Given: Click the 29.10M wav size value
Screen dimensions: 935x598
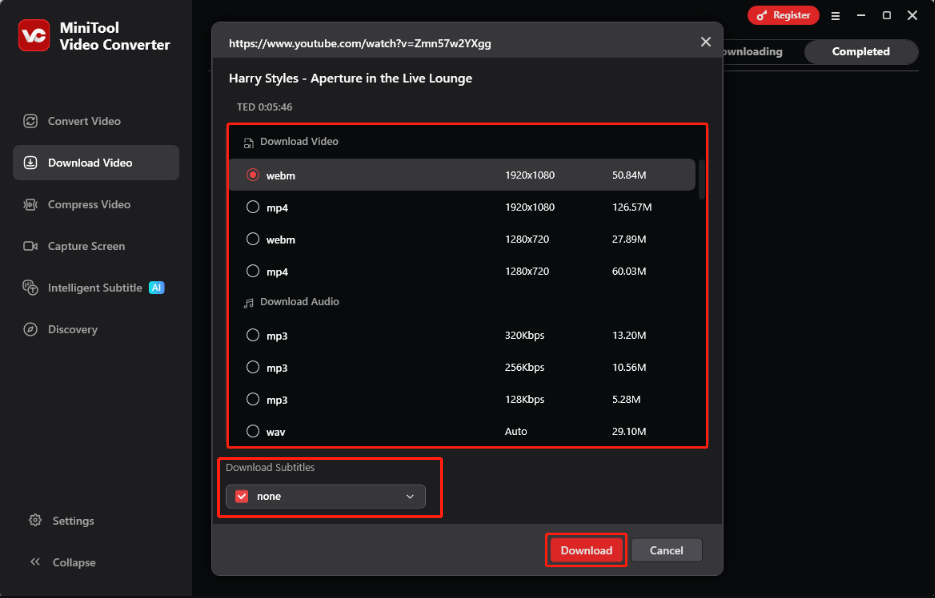Looking at the screenshot, I should (x=629, y=431).
